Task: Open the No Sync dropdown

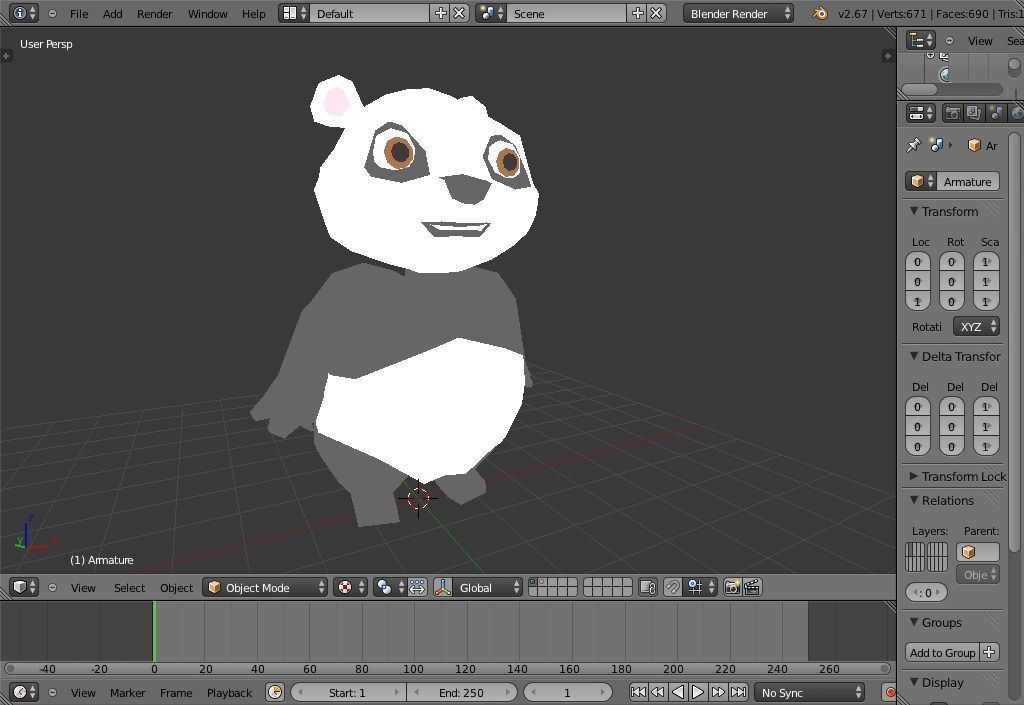Action: tap(810, 692)
